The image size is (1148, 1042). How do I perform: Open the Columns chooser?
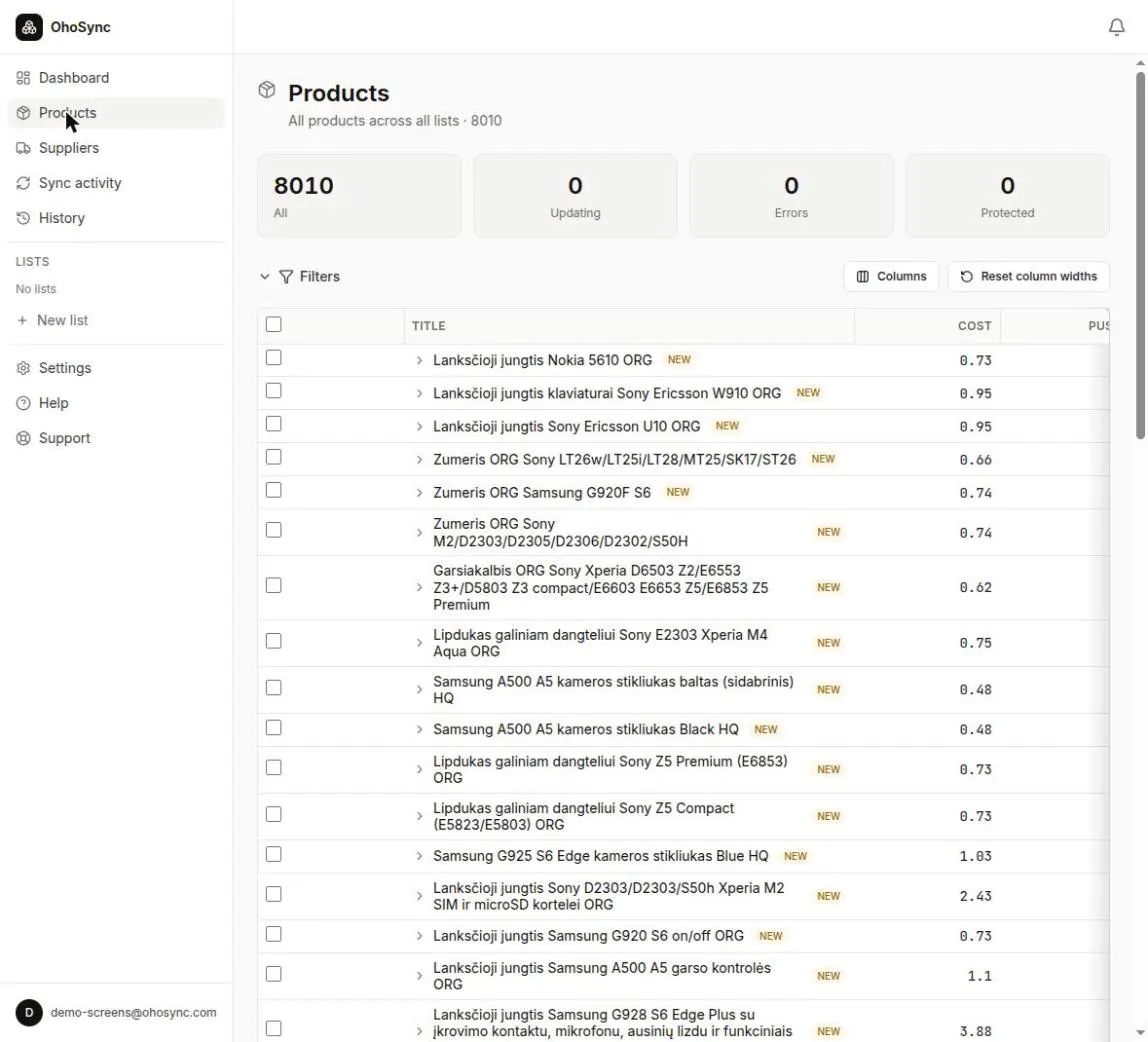tap(891, 277)
